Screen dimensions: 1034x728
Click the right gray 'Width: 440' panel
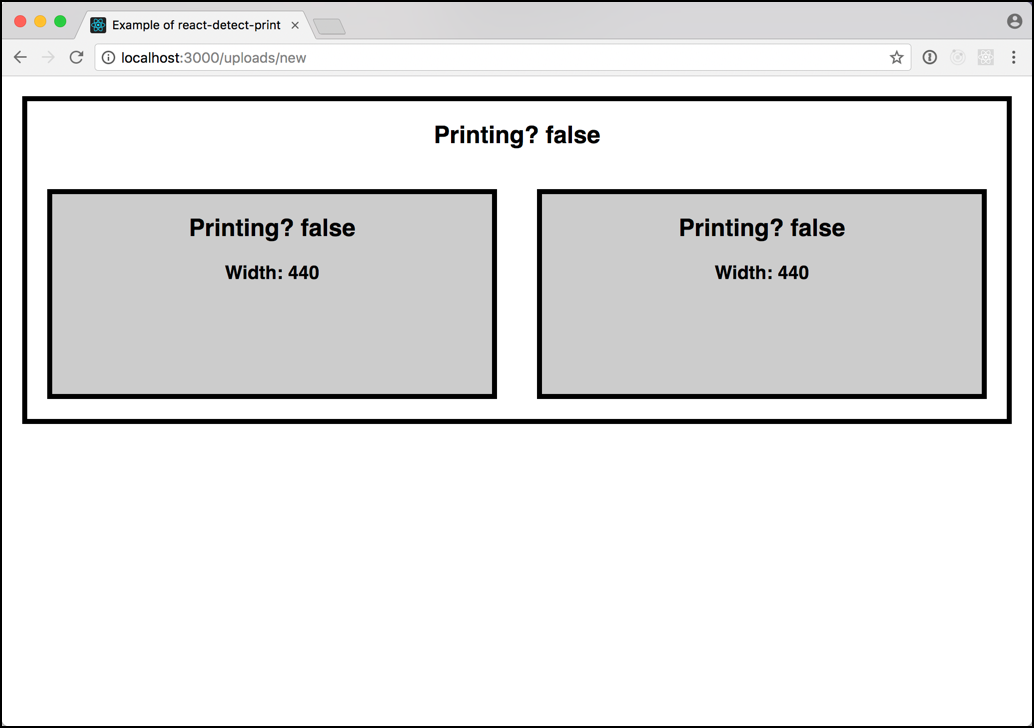[x=761, y=272]
